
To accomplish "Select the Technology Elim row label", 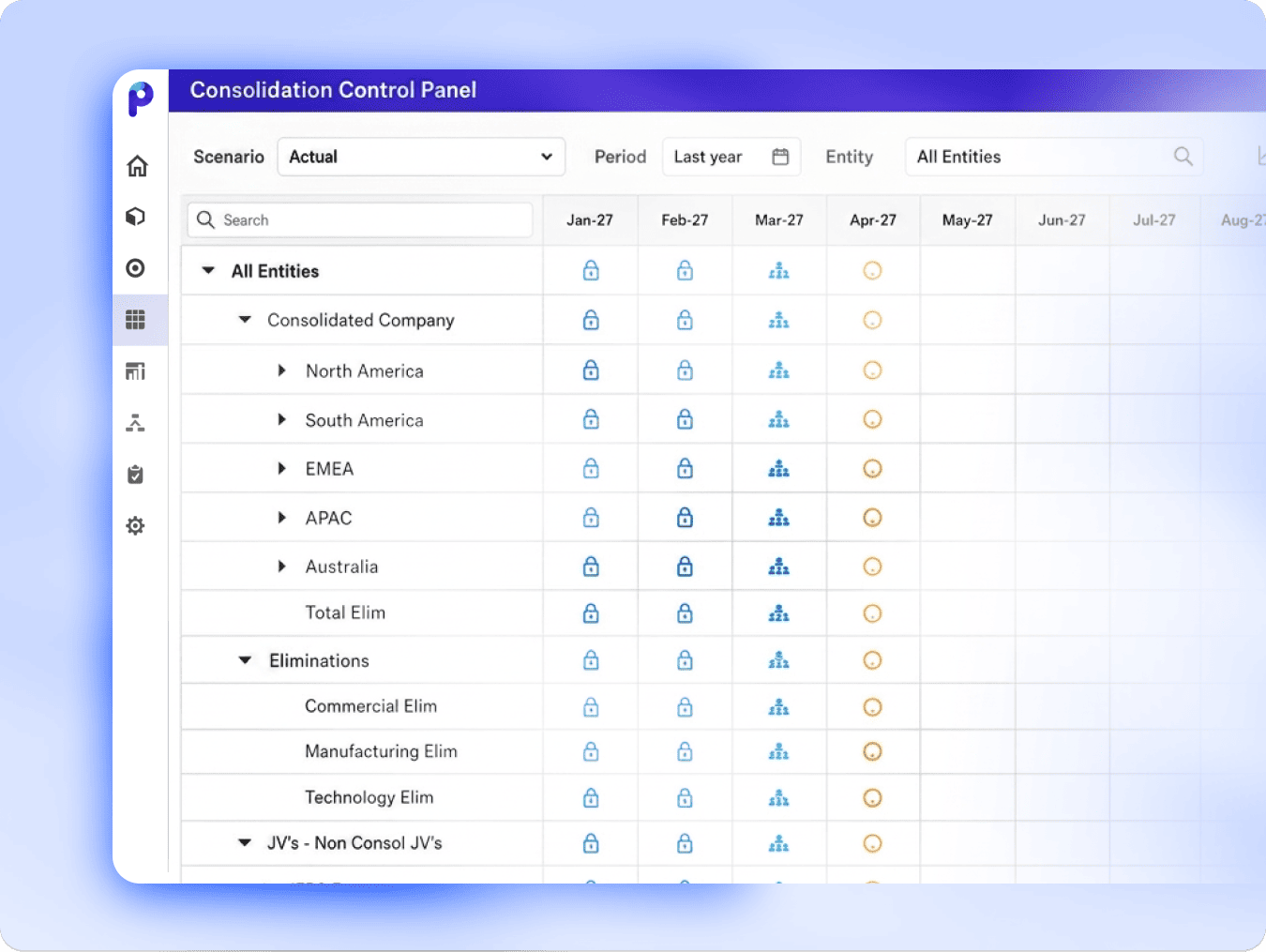I will click(369, 797).
